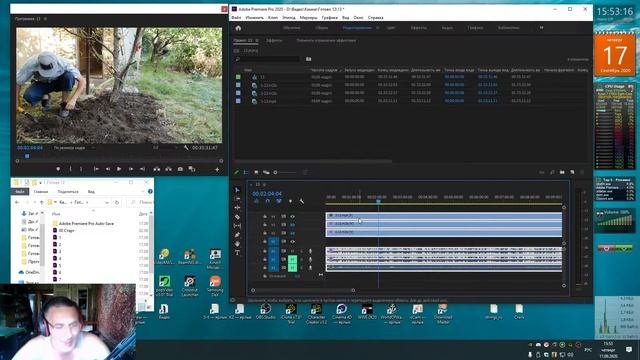Click green label swatch of sequence 13
Image resolution: width=640 pixels, height=360 pixels.
coord(238,77)
